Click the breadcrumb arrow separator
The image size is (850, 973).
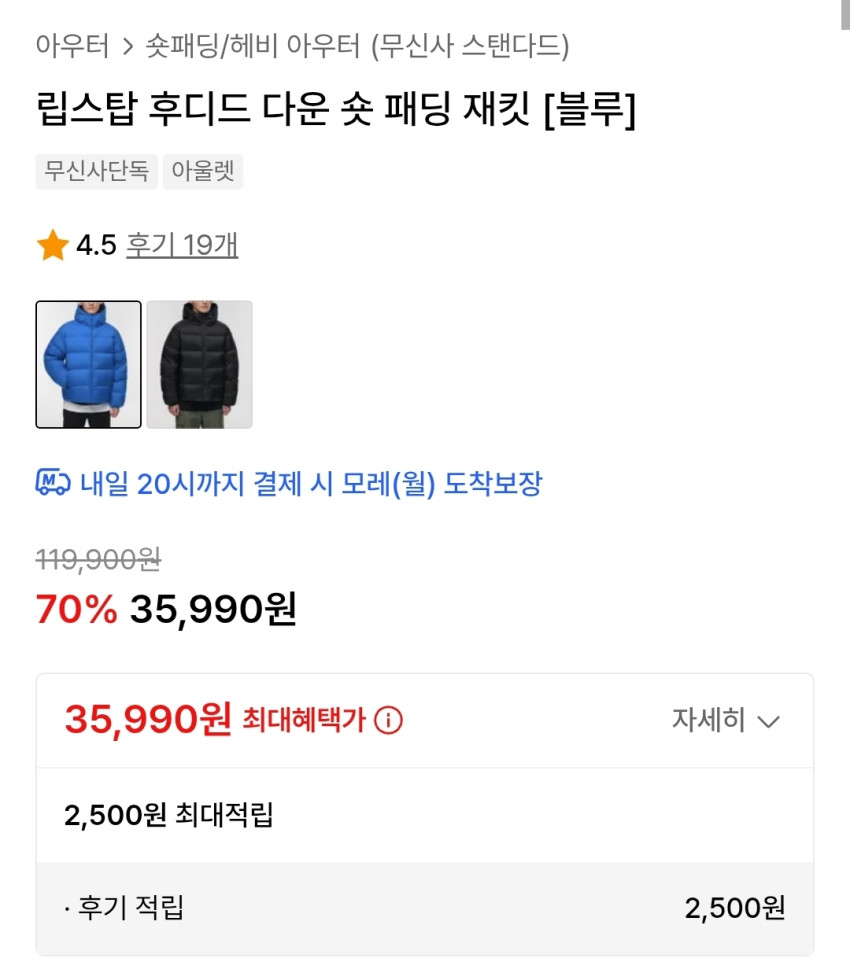coord(128,46)
